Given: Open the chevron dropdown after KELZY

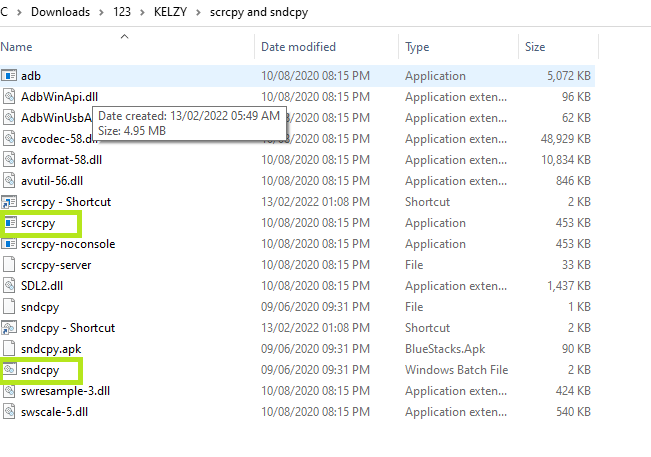Looking at the screenshot, I should tap(198, 12).
